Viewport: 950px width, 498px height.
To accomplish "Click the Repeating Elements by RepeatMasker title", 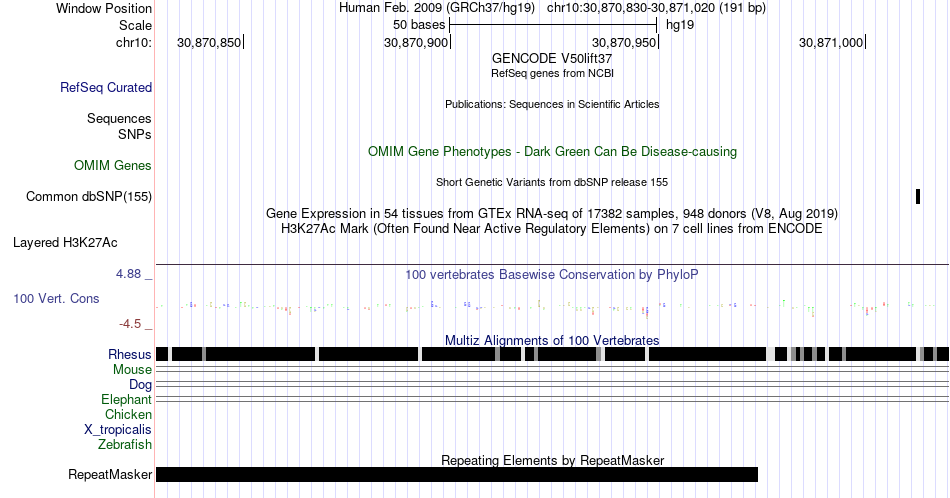I will click(552, 460).
